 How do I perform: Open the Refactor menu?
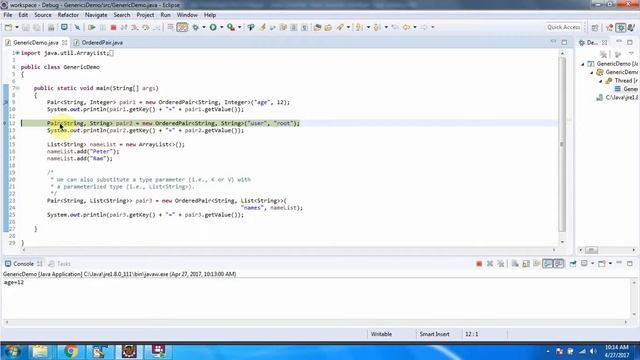point(68,15)
